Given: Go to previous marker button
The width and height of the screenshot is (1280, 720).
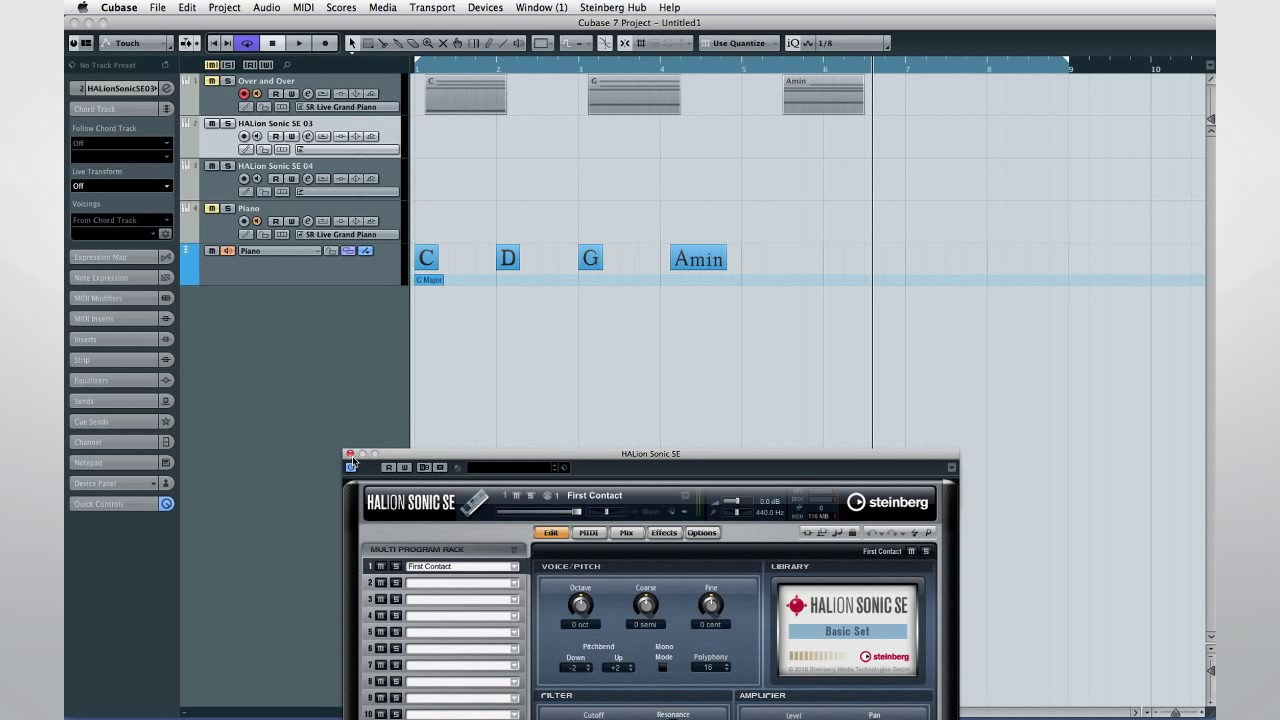Looking at the screenshot, I should (214, 43).
